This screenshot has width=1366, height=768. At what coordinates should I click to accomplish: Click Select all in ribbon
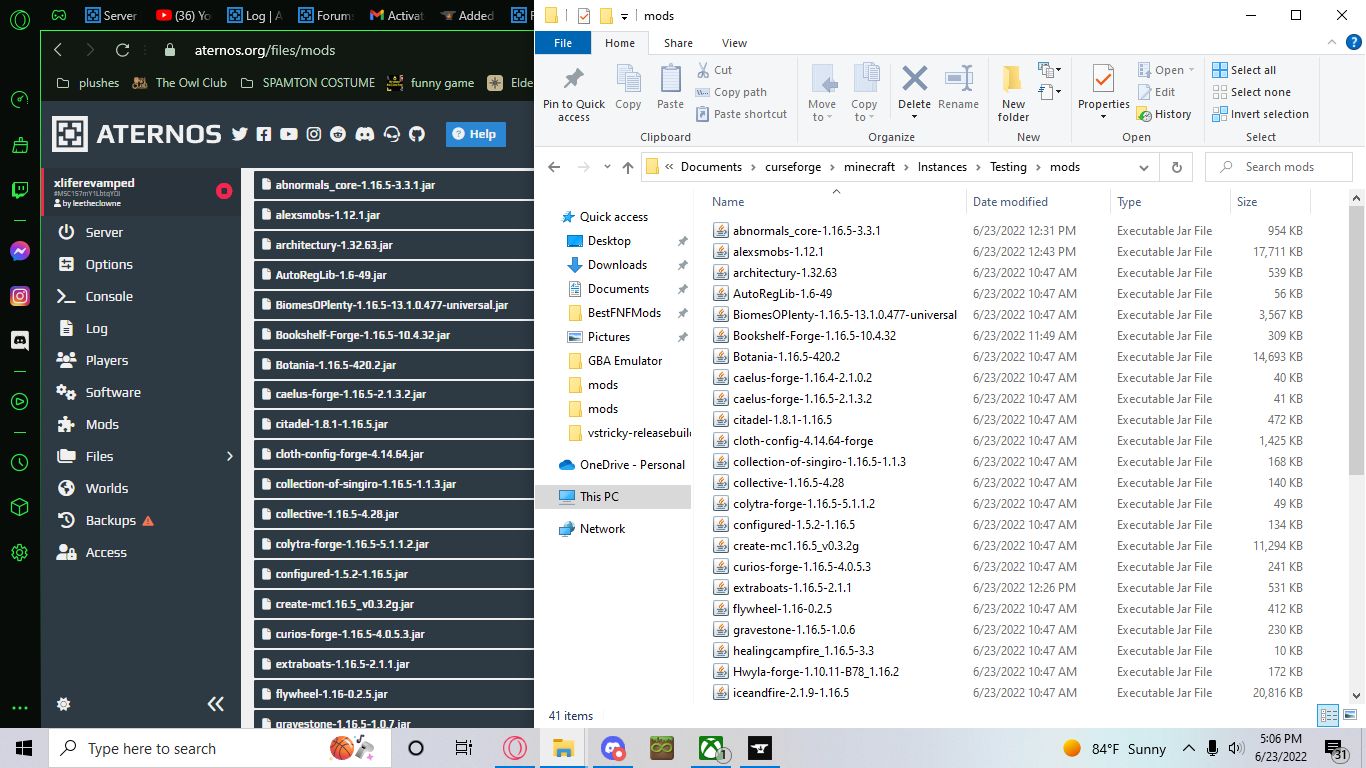tap(1244, 70)
